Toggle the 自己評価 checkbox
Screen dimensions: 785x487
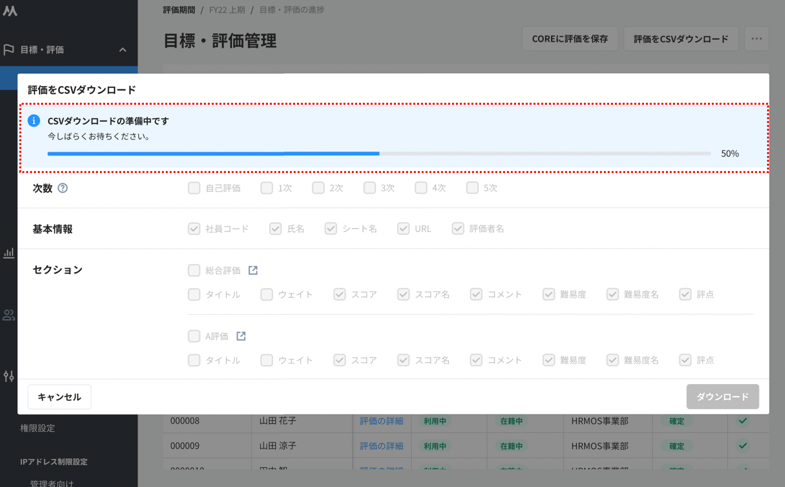[x=194, y=188]
